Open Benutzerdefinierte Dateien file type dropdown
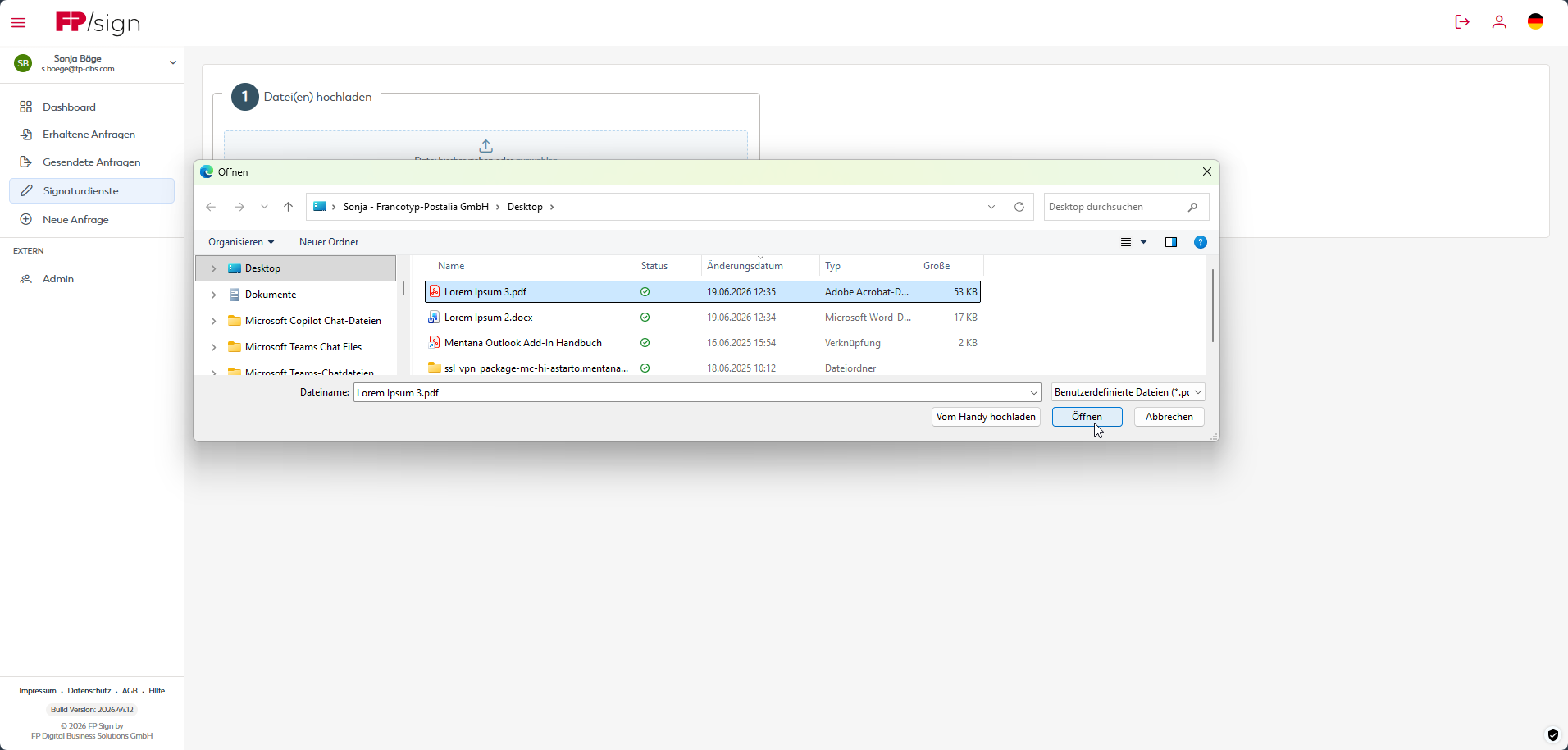Screen dimensions: 1568x750 (x=1128, y=392)
